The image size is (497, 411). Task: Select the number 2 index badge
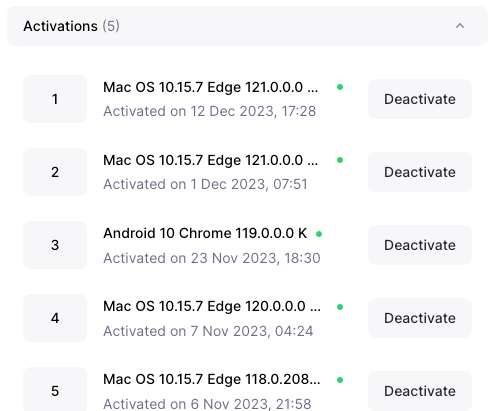[55, 172]
